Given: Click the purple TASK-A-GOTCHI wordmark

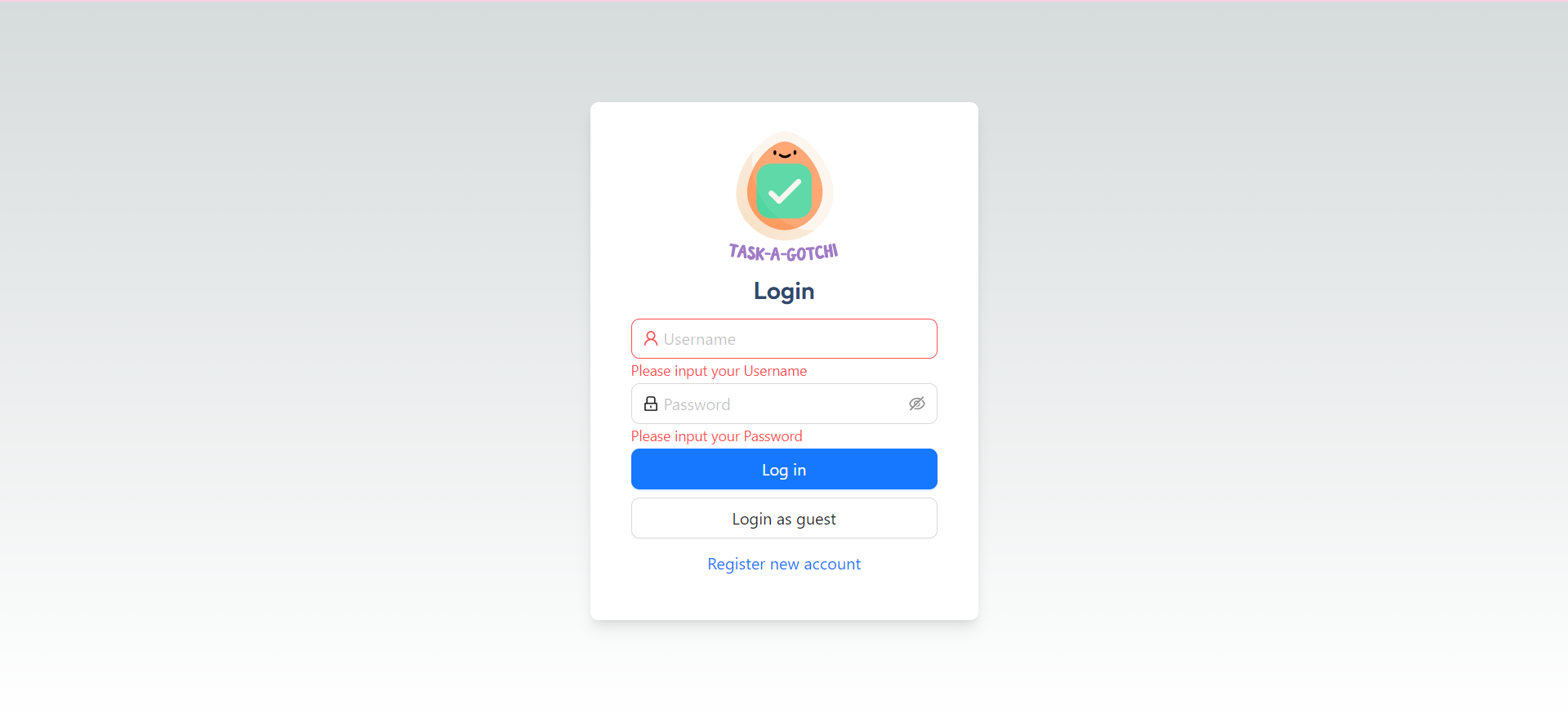Looking at the screenshot, I should 784,252.
